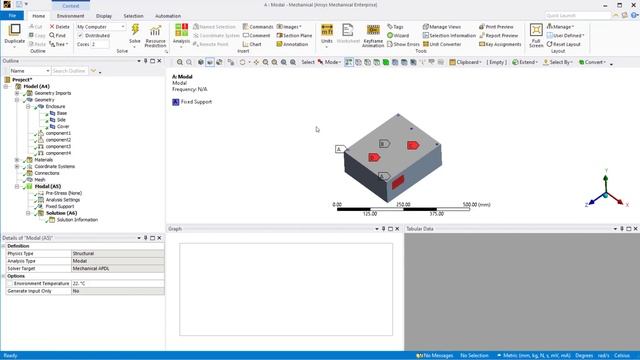The image size is (640, 360).
Task: Open User Defined layout dropdown
Action: point(565,36)
